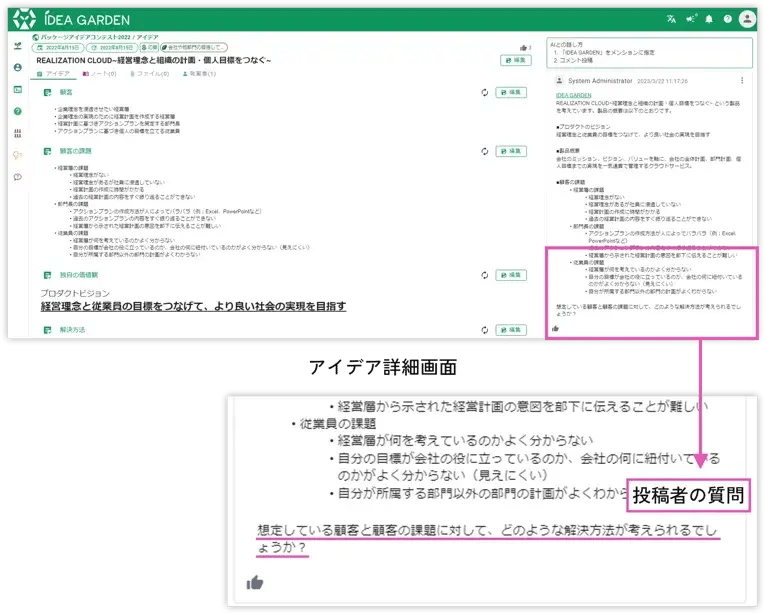Click the System Administrator avatar in the comment
This screenshot has width=765, height=614.
[x=560, y=81]
